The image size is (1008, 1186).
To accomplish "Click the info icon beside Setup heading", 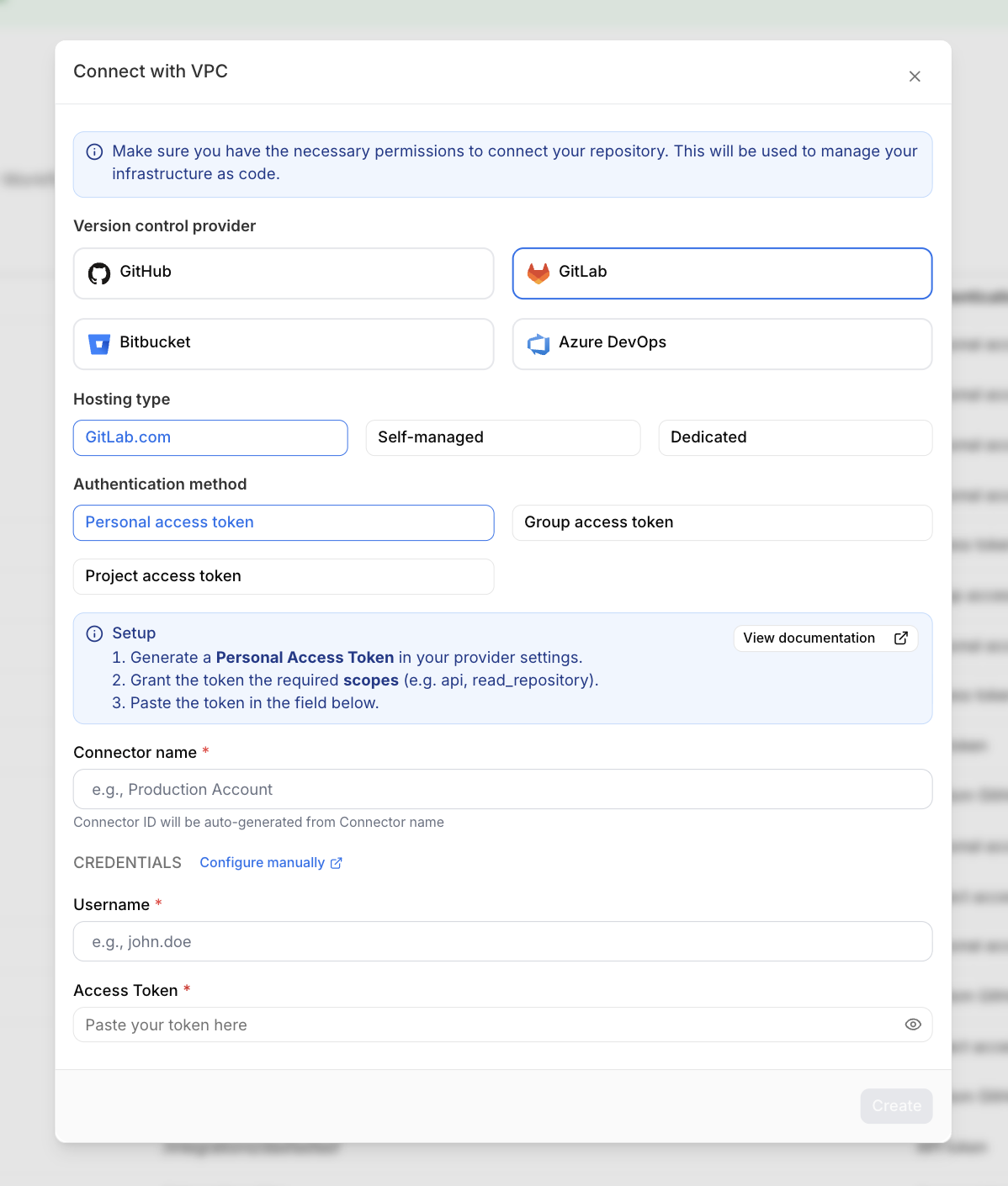I will point(95,633).
